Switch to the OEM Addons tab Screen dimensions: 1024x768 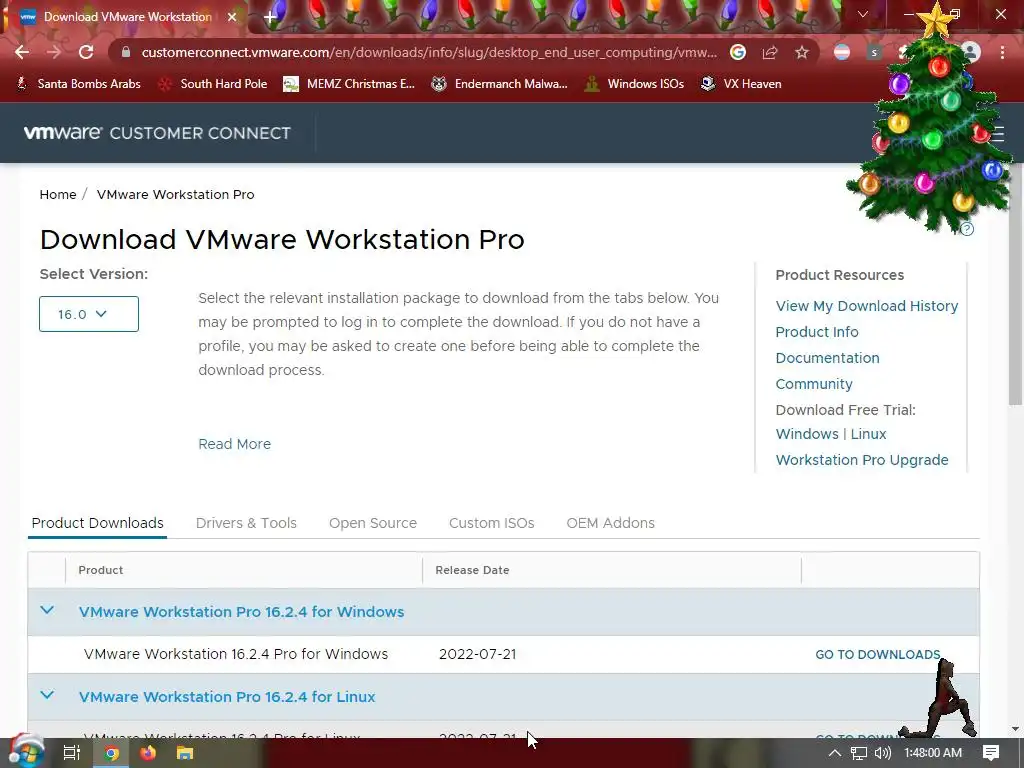(x=611, y=523)
